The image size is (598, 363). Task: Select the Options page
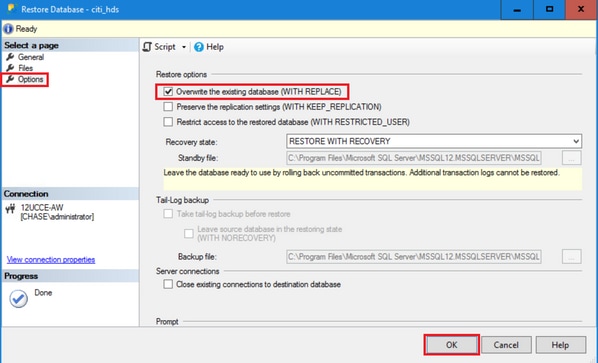click(31, 79)
